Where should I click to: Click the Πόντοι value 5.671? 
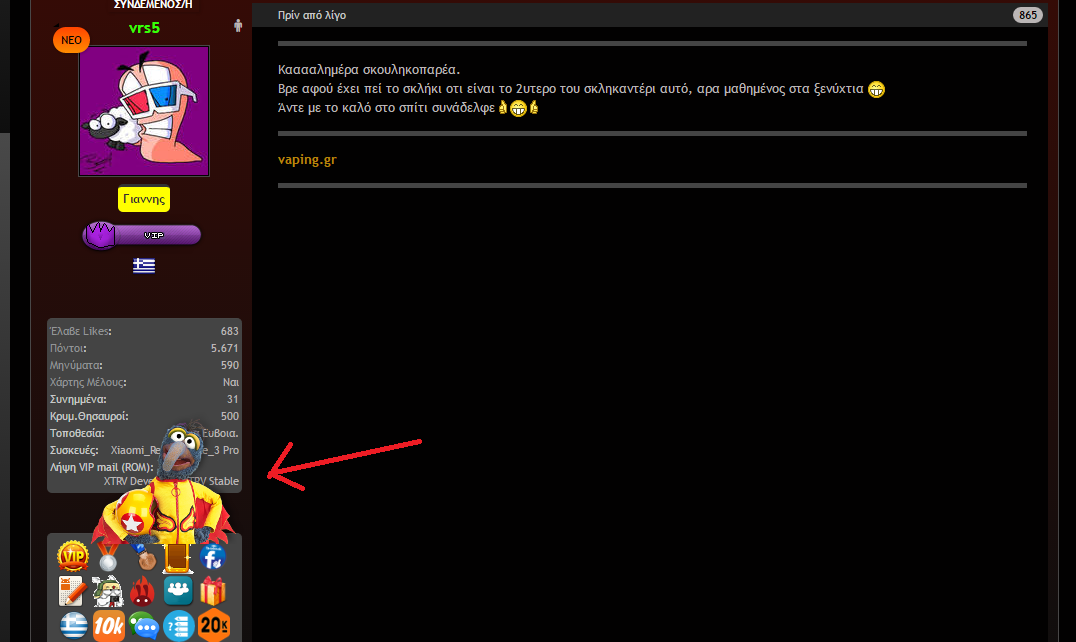click(x=224, y=348)
